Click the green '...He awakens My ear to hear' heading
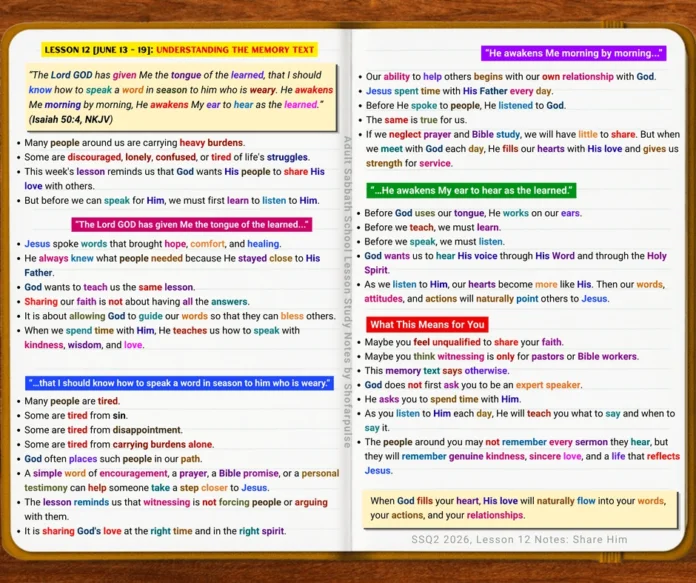 pyautogui.click(x=471, y=190)
